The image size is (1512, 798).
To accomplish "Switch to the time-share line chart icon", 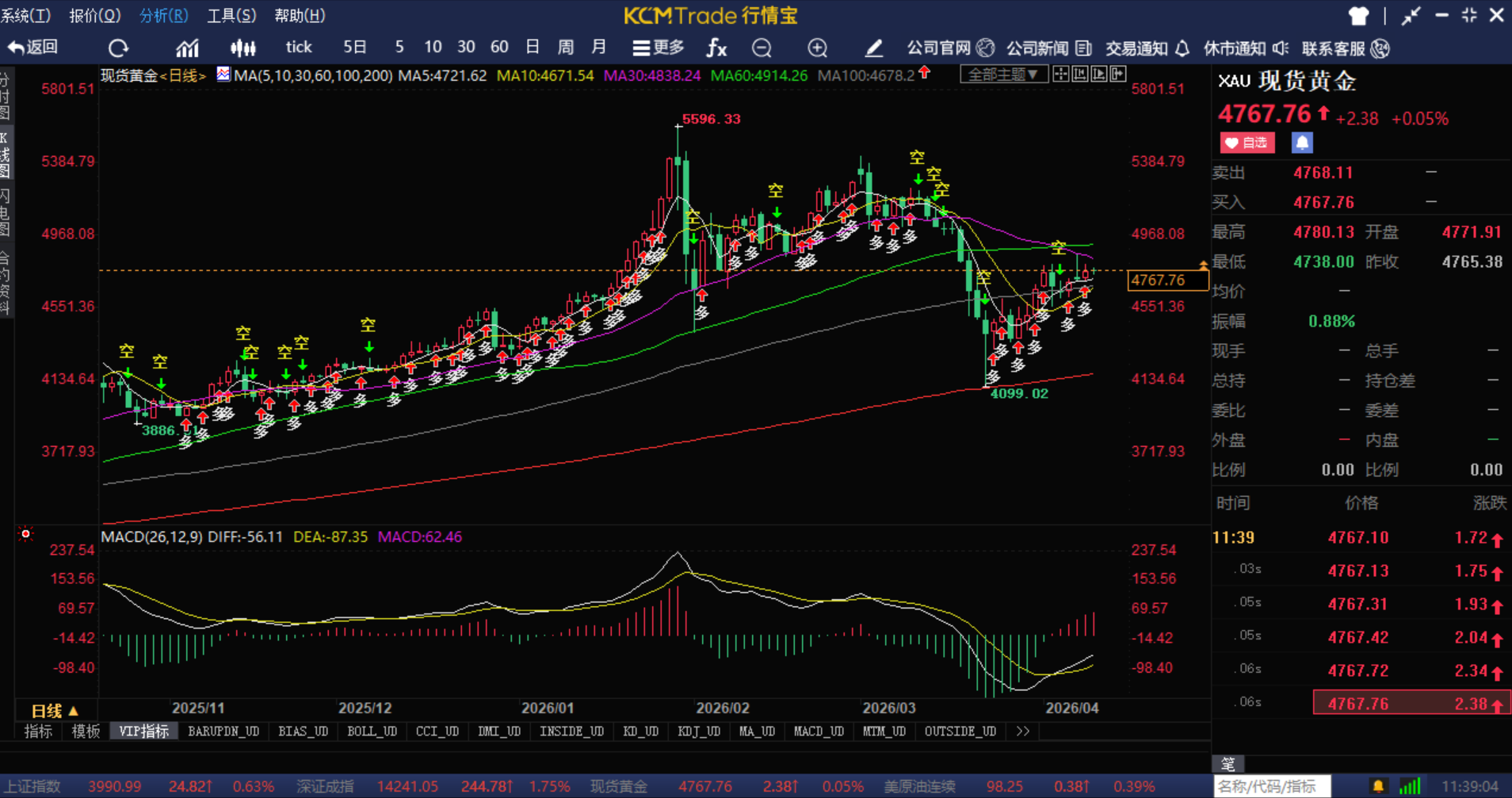I will point(187,48).
